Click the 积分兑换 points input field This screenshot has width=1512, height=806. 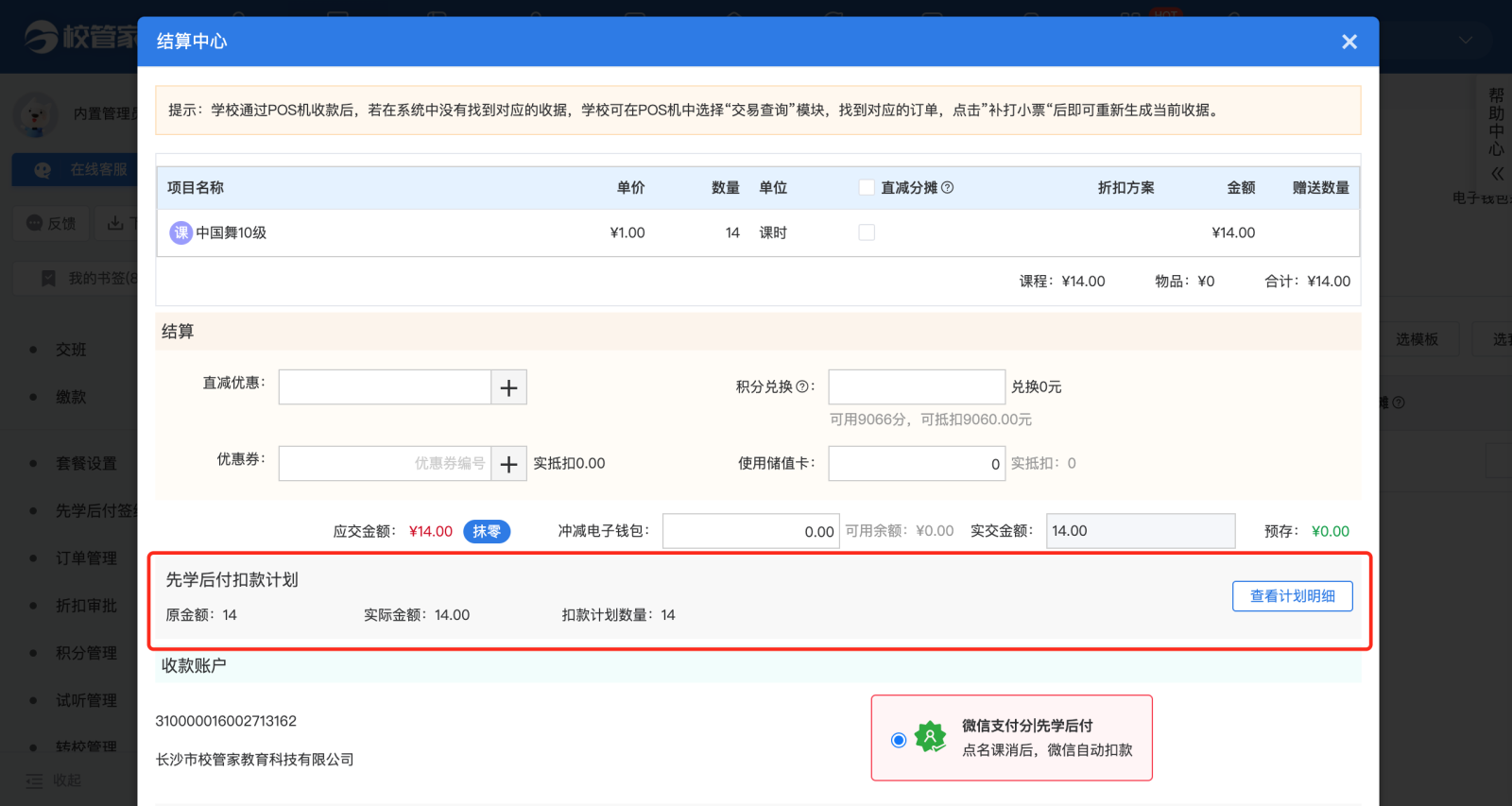click(x=917, y=387)
